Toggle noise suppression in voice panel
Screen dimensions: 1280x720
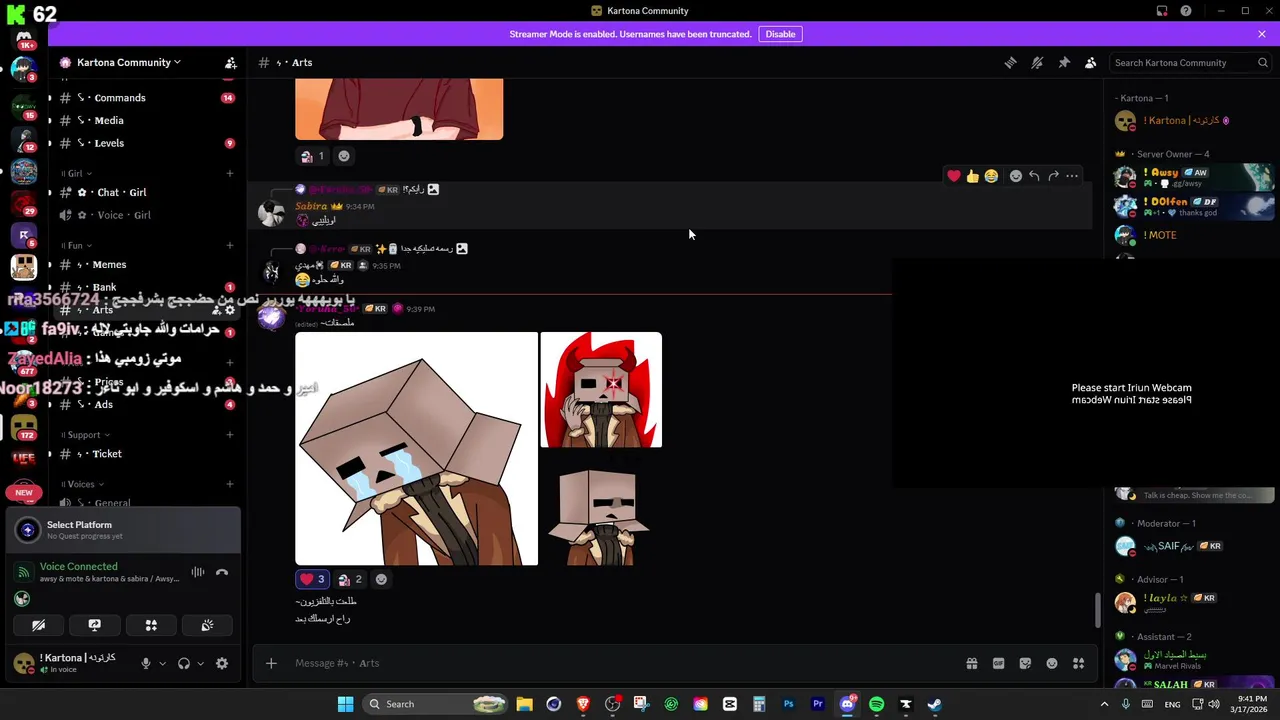click(198, 572)
